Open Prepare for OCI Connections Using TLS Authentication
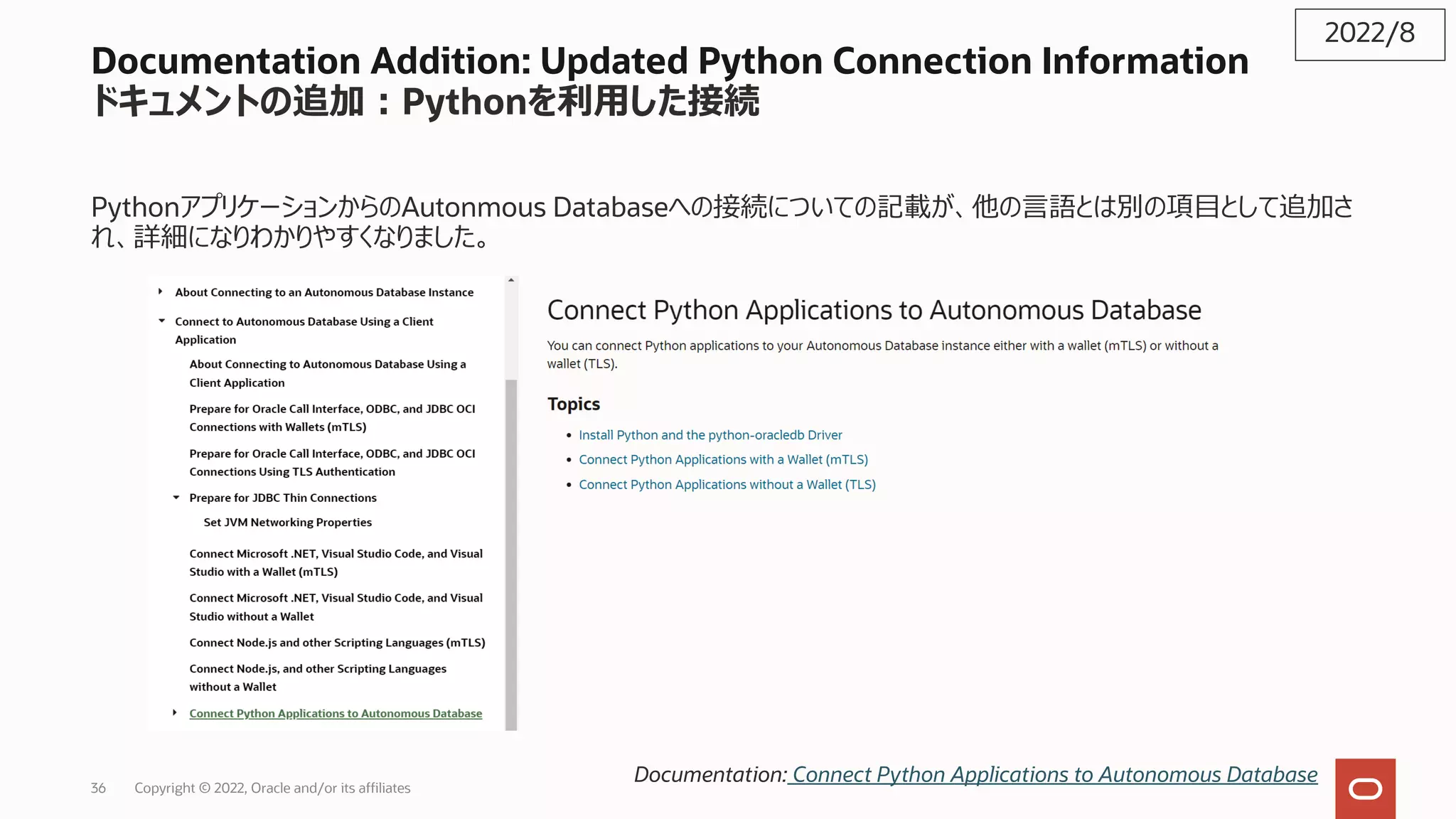 coord(332,463)
